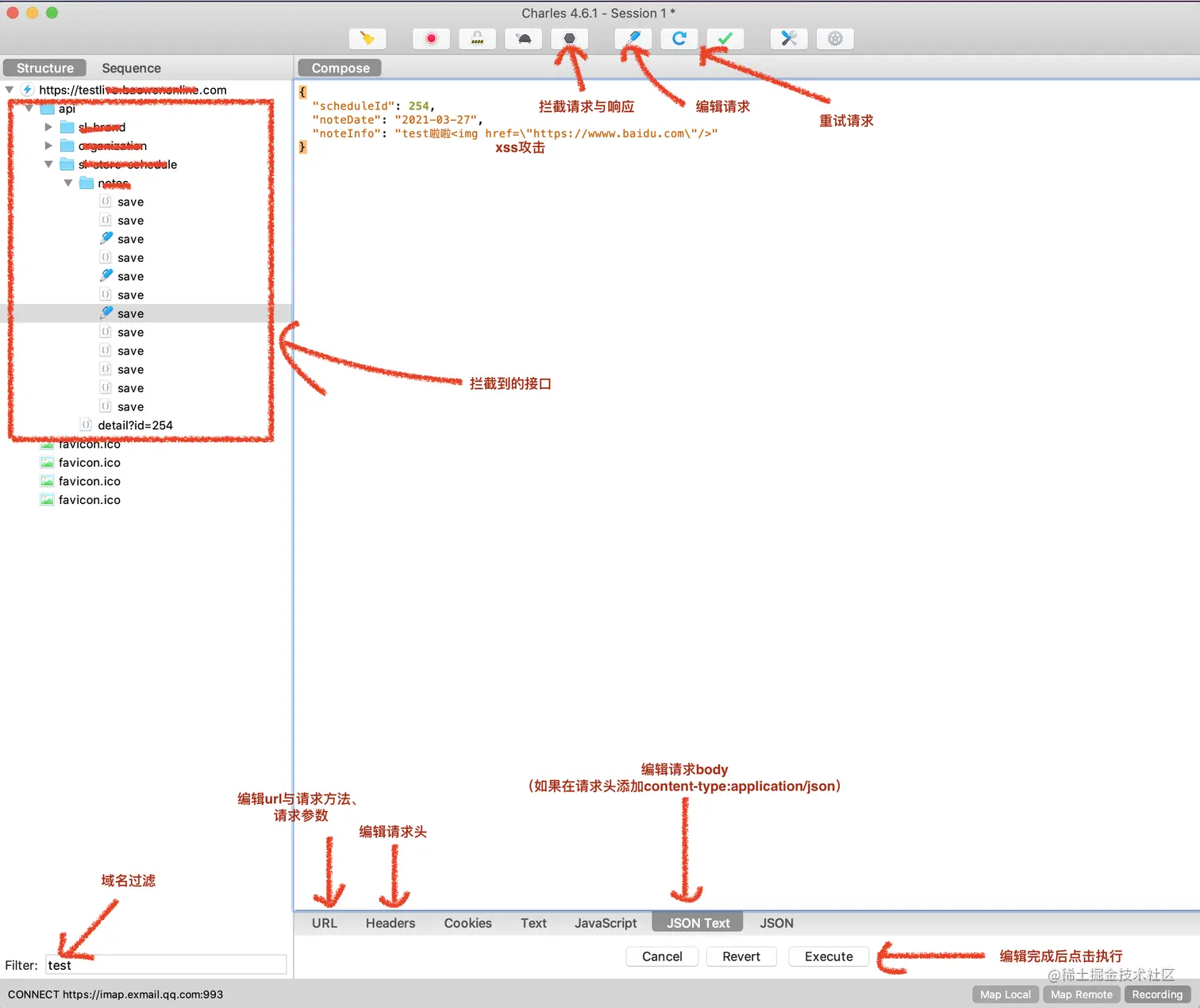This screenshot has height=1008, width=1200.
Task: Select the Compose tab
Action: (x=340, y=68)
